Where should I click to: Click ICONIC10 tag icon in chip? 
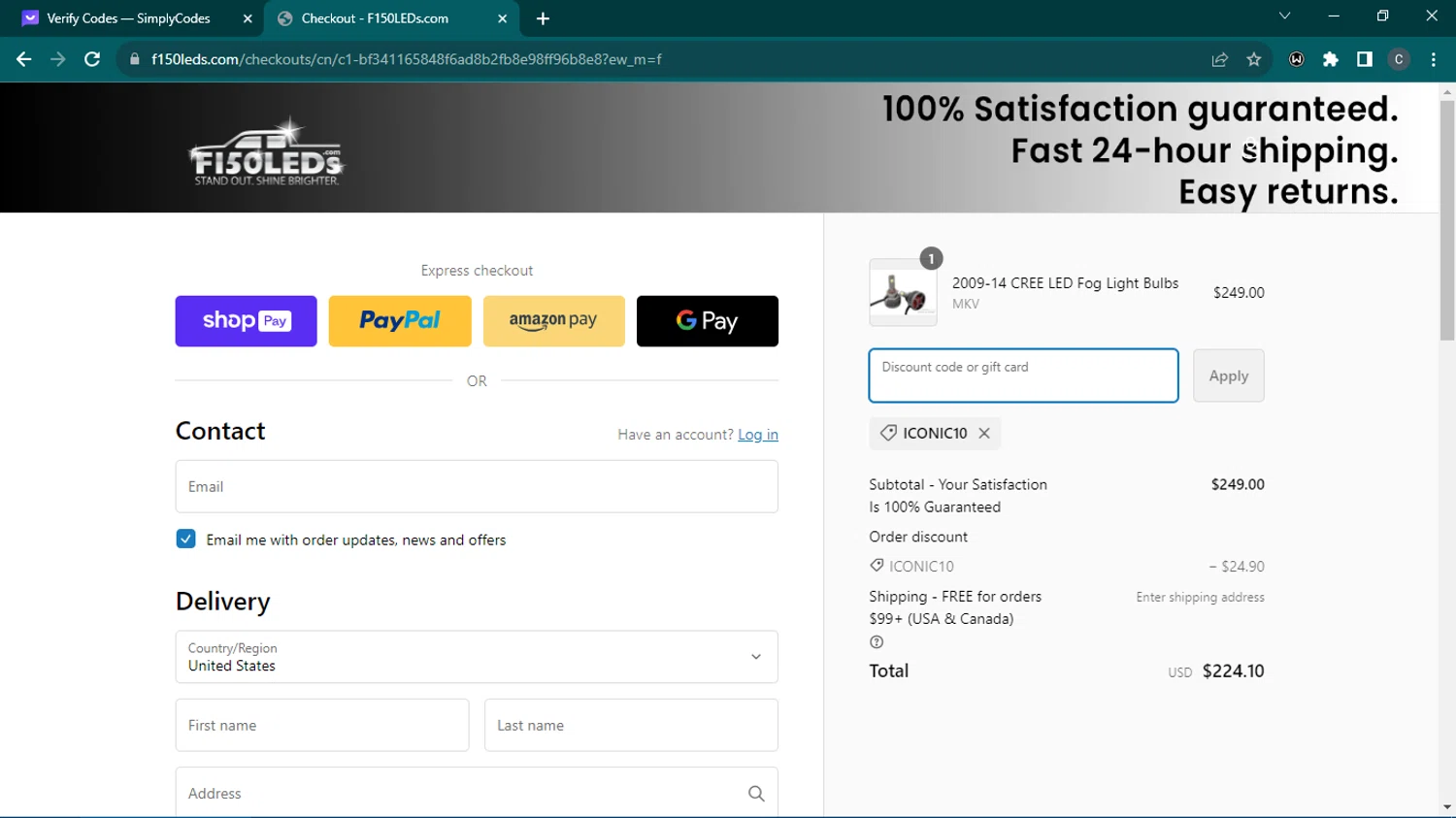coord(888,433)
